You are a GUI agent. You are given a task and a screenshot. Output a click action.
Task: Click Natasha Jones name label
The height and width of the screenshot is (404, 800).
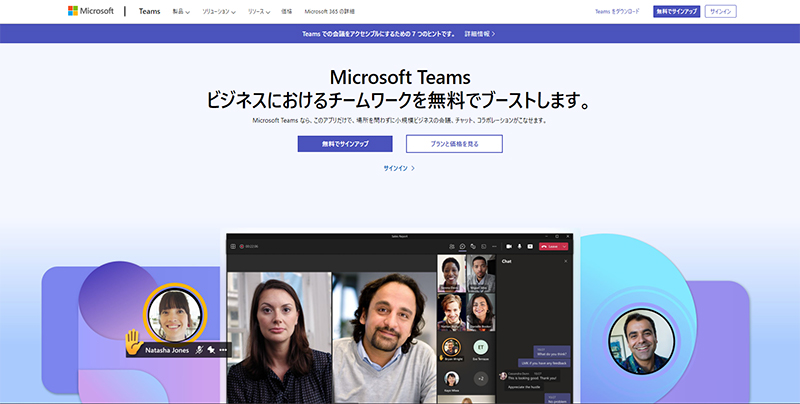pyautogui.click(x=167, y=350)
